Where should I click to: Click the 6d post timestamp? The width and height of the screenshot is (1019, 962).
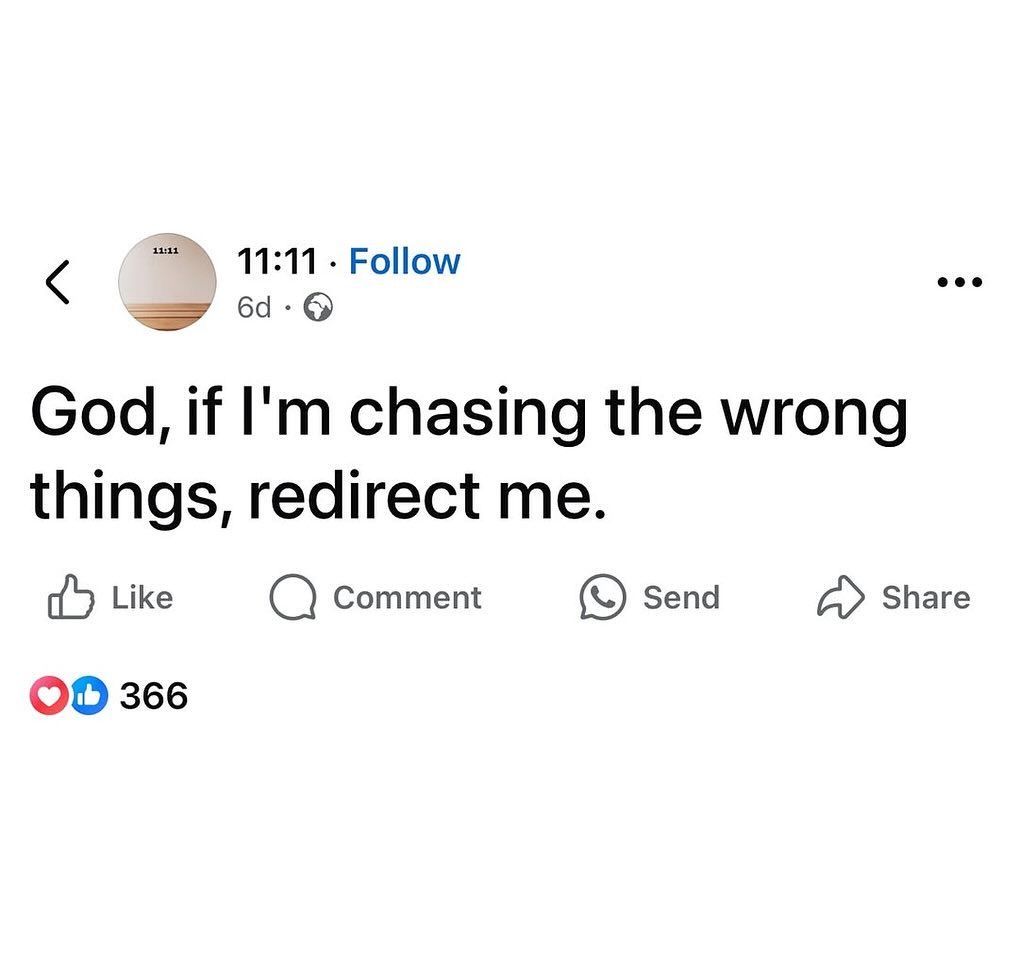click(x=254, y=307)
